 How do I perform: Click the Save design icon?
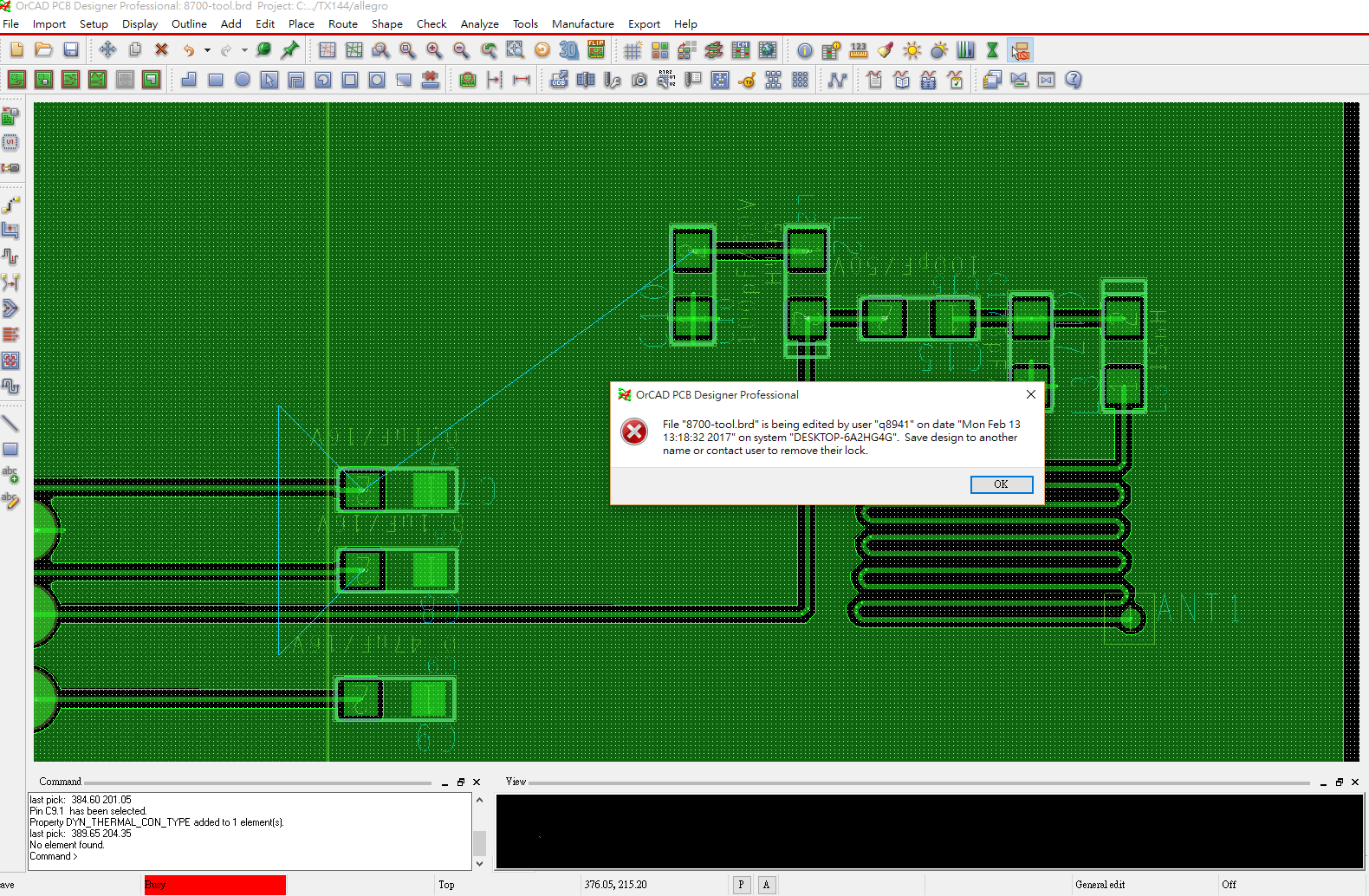coord(71,50)
